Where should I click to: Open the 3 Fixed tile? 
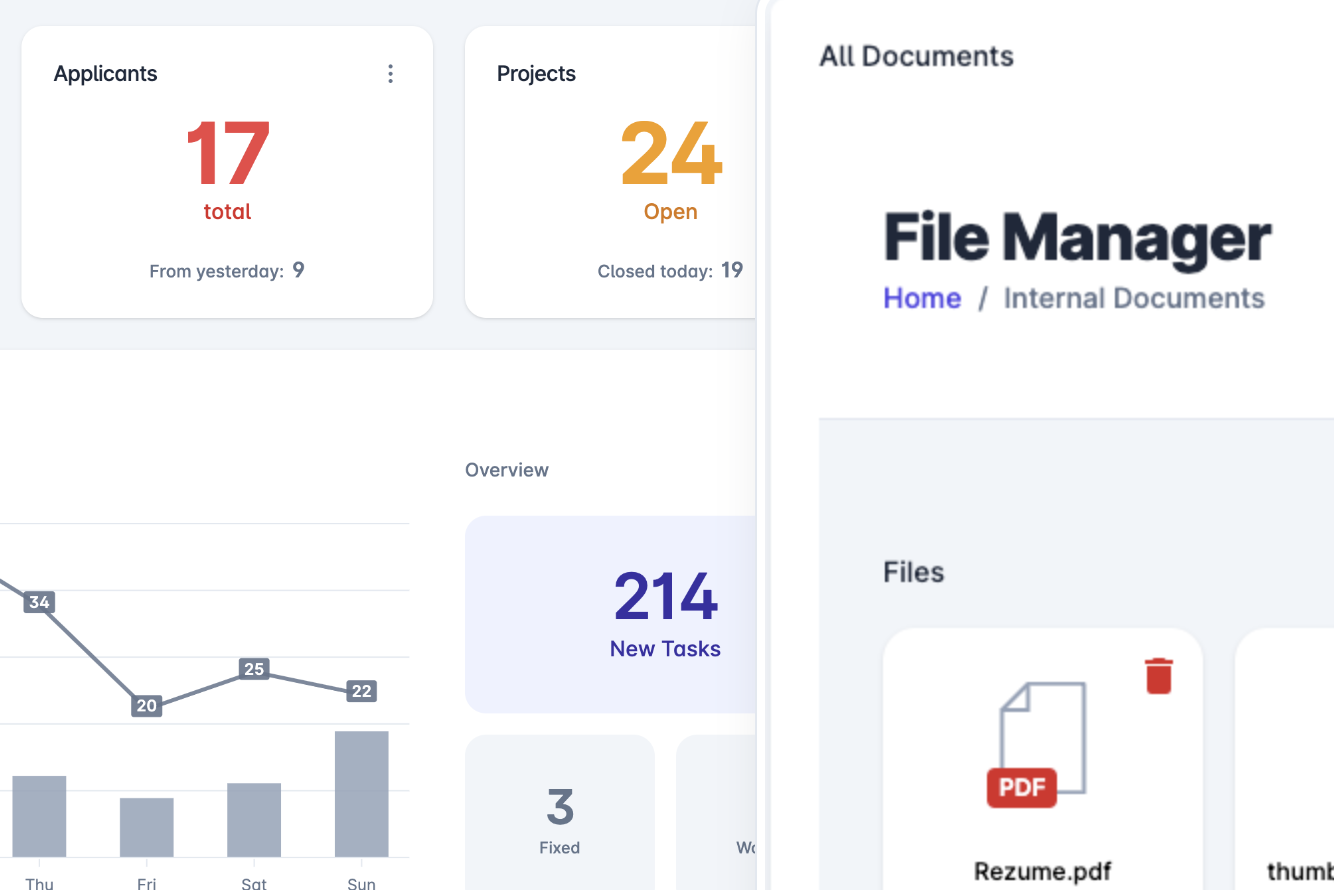point(560,812)
